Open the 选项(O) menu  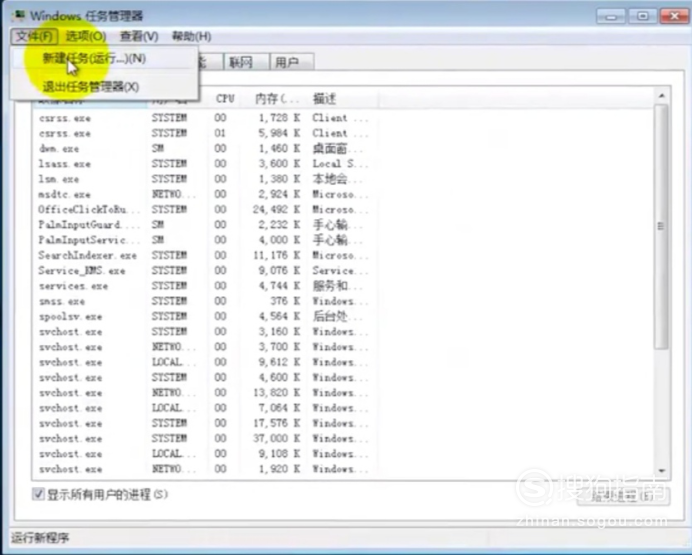tap(86, 36)
